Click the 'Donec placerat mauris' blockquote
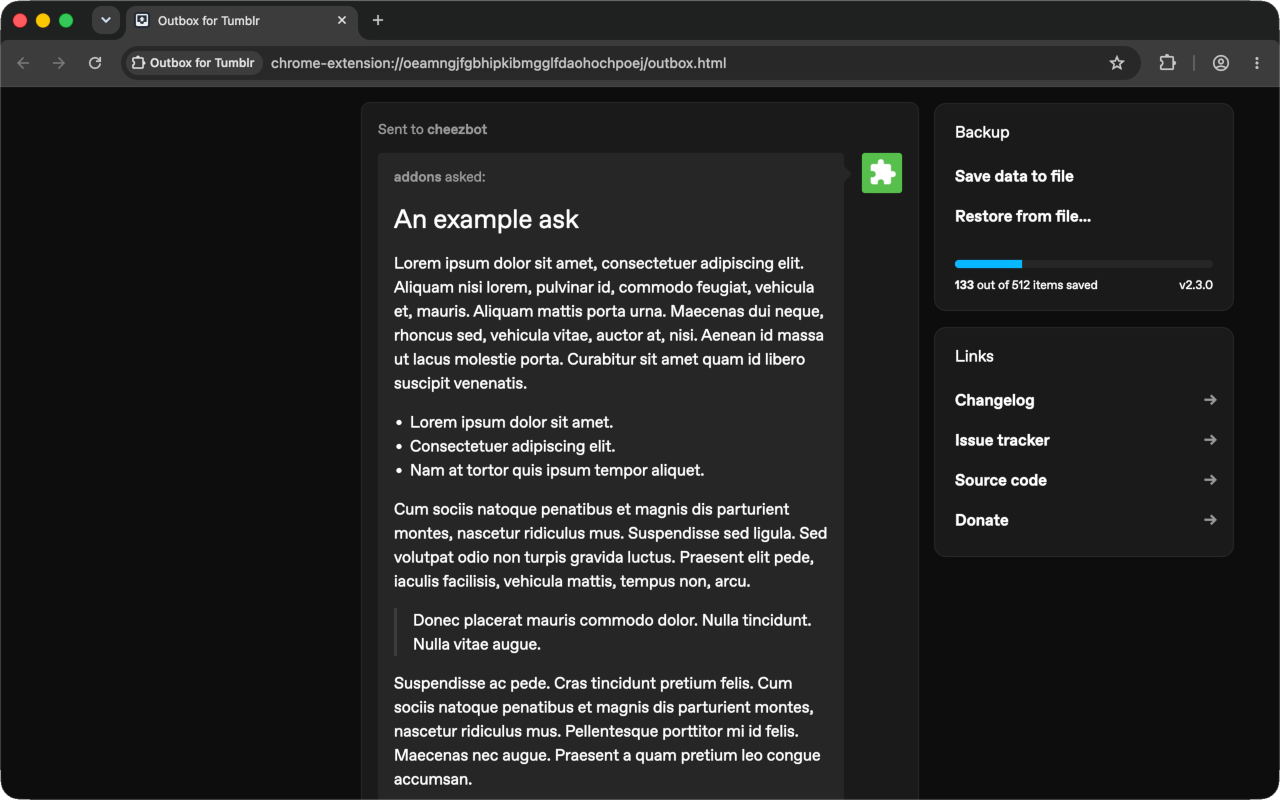Image resolution: width=1280 pixels, height=800 pixels. point(612,632)
